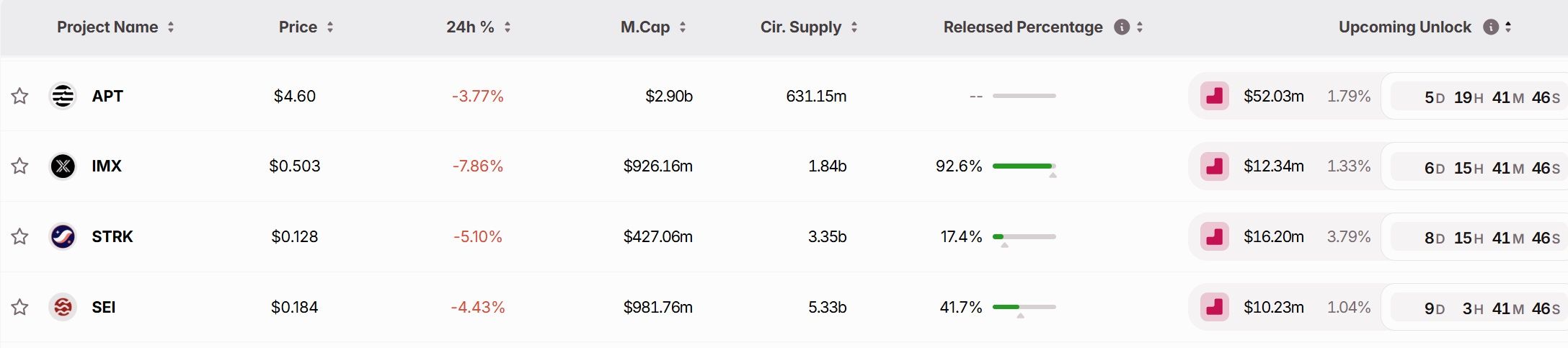Click the SEI token logo icon
The width and height of the screenshot is (1568, 348).
coord(63,307)
